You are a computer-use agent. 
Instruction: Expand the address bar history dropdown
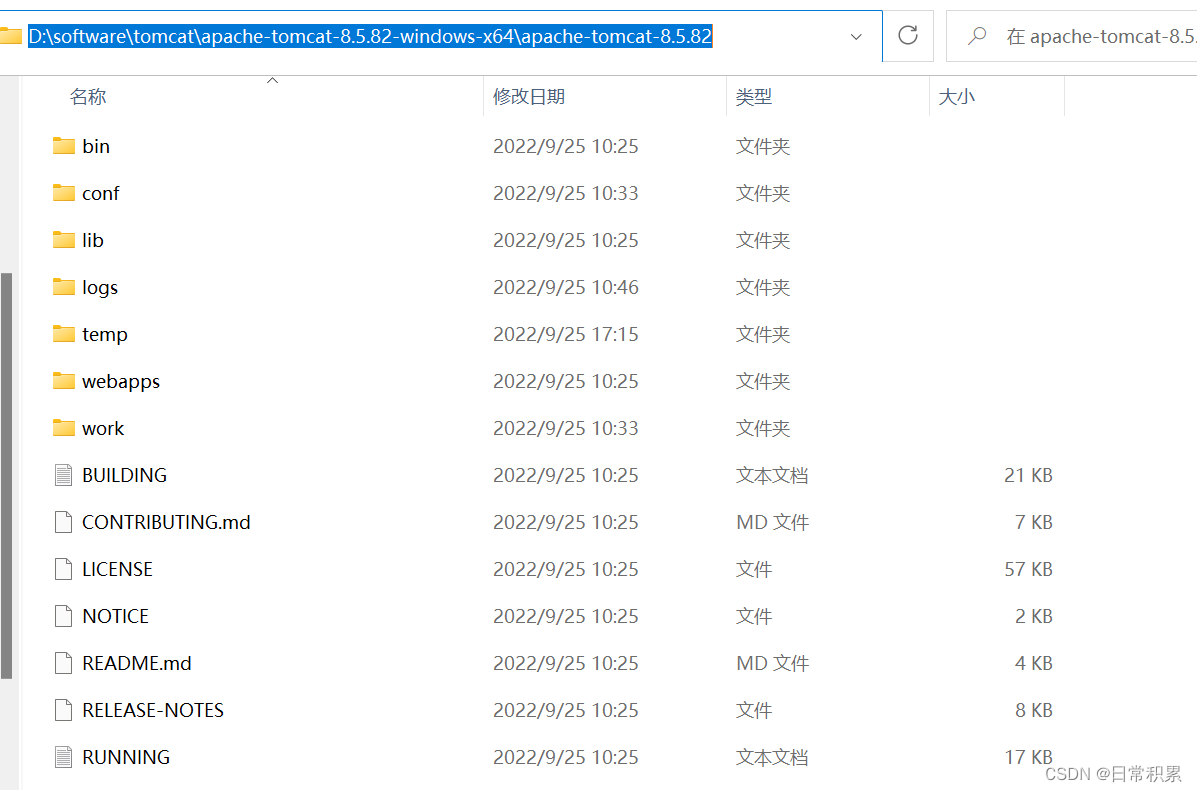click(857, 37)
